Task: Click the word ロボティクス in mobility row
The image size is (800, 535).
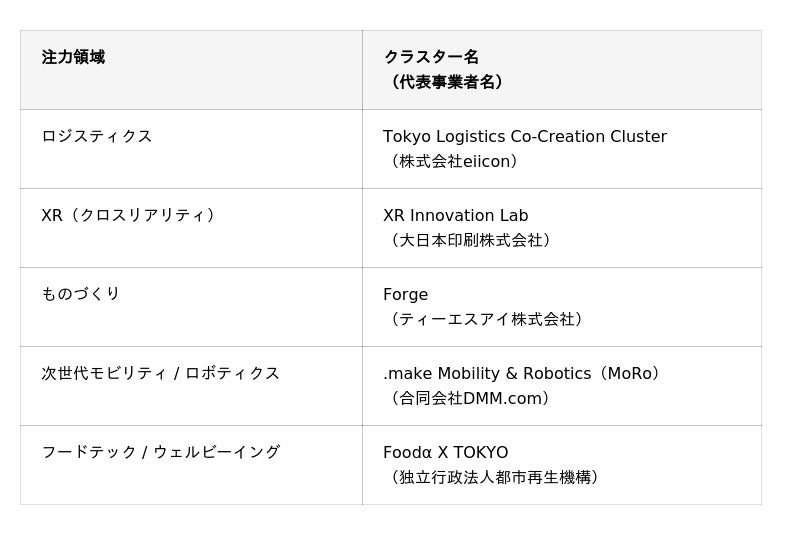Action: coord(232,373)
